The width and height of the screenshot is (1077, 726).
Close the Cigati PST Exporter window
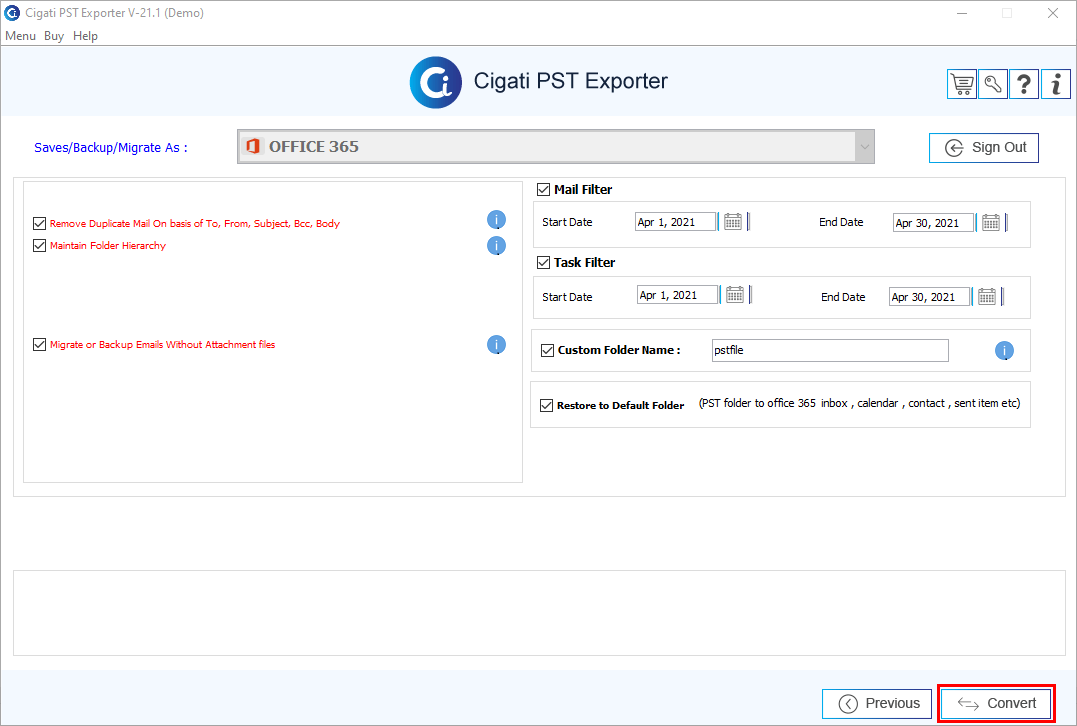point(1052,13)
